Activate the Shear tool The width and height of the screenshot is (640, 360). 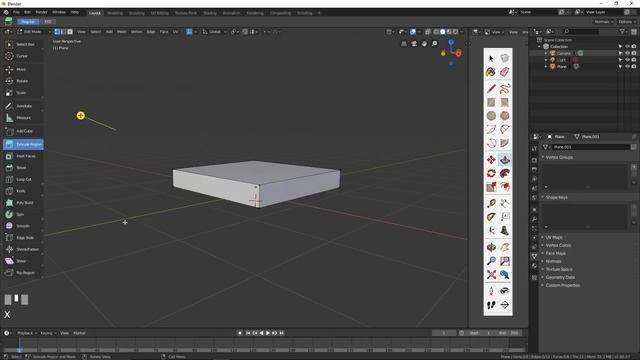pos(23,261)
